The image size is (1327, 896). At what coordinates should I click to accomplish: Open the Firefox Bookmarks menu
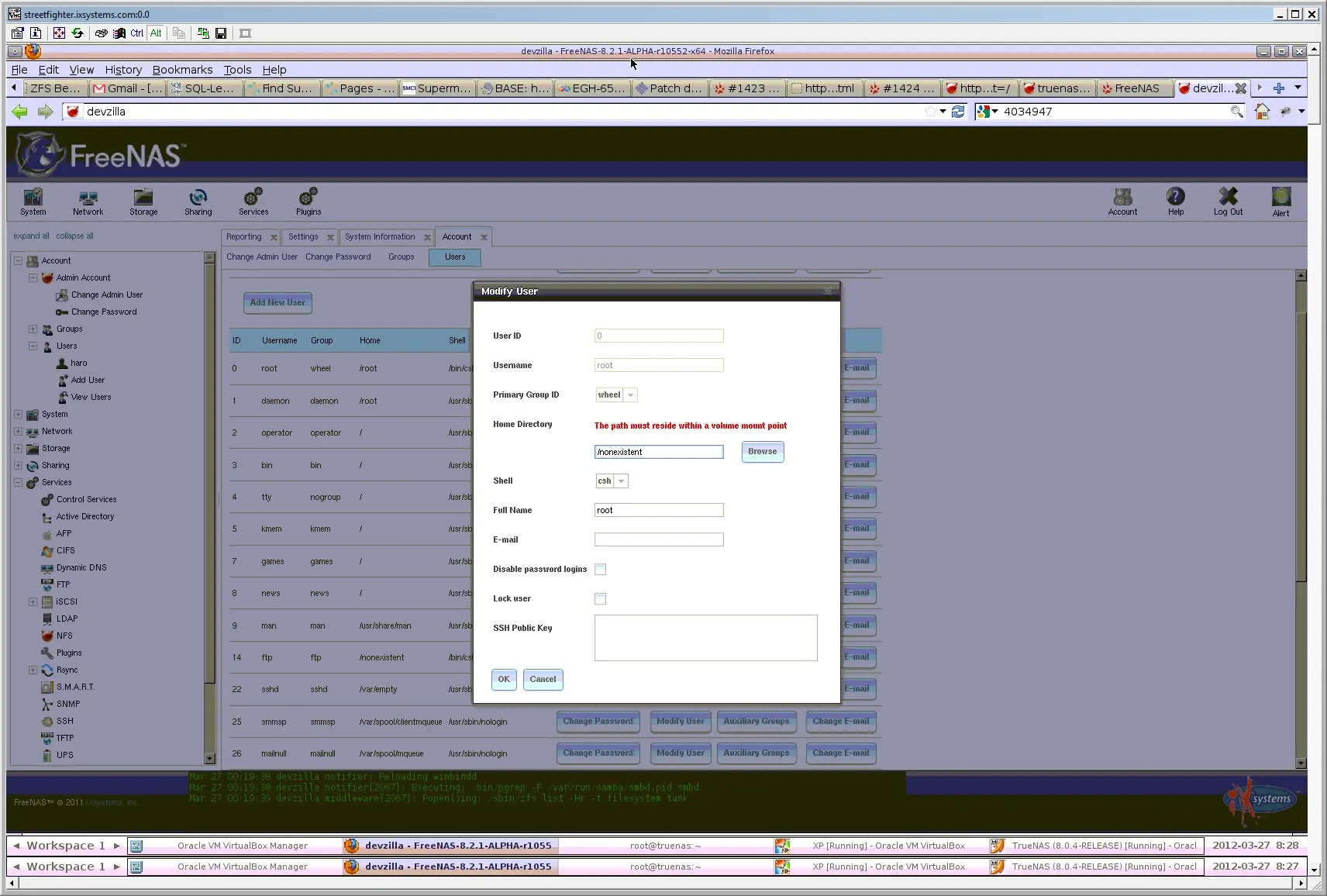(182, 70)
